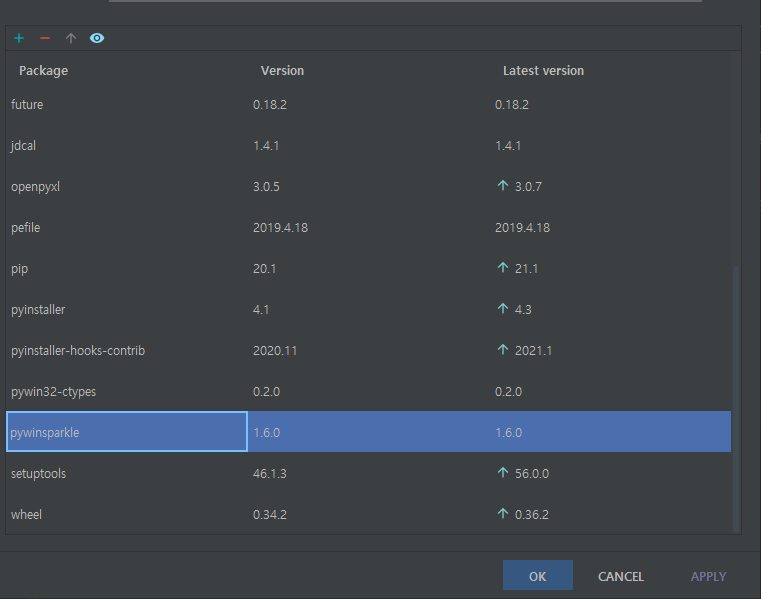The height and width of the screenshot is (599, 761).
Task: Click upgrade arrow beside pyinstaller 4.3
Action: pyautogui.click(x=502, y=309)
